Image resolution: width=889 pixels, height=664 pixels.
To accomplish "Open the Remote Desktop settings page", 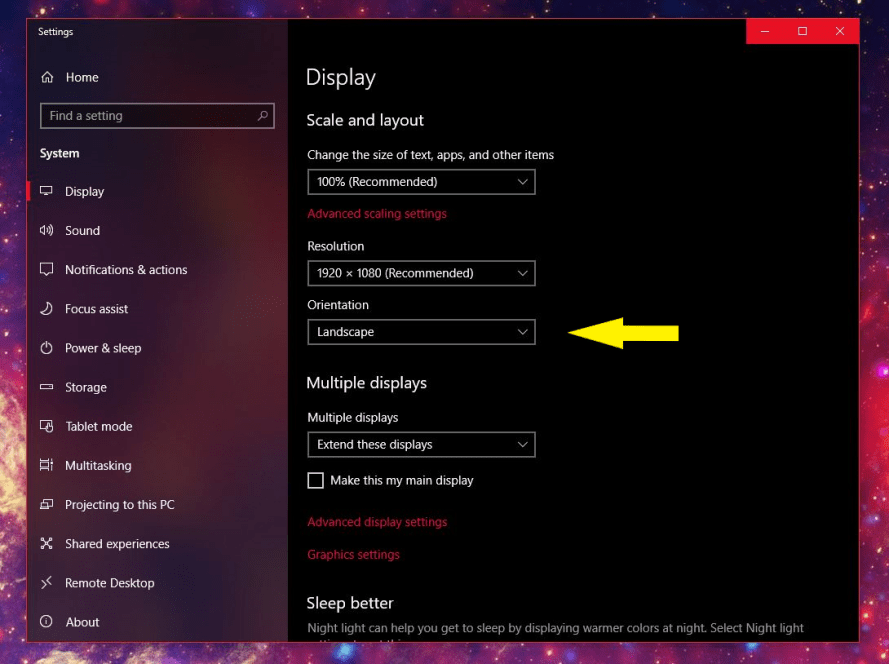I will click(109, 583).
